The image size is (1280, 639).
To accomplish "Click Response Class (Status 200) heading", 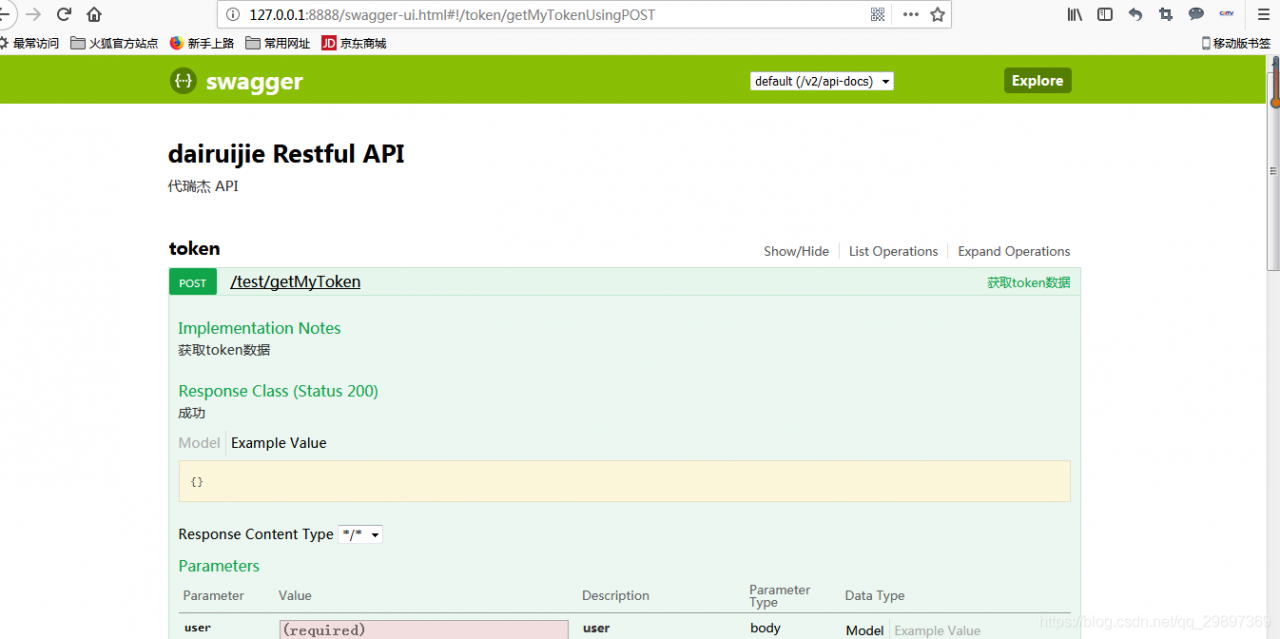I will pos(278,391).
